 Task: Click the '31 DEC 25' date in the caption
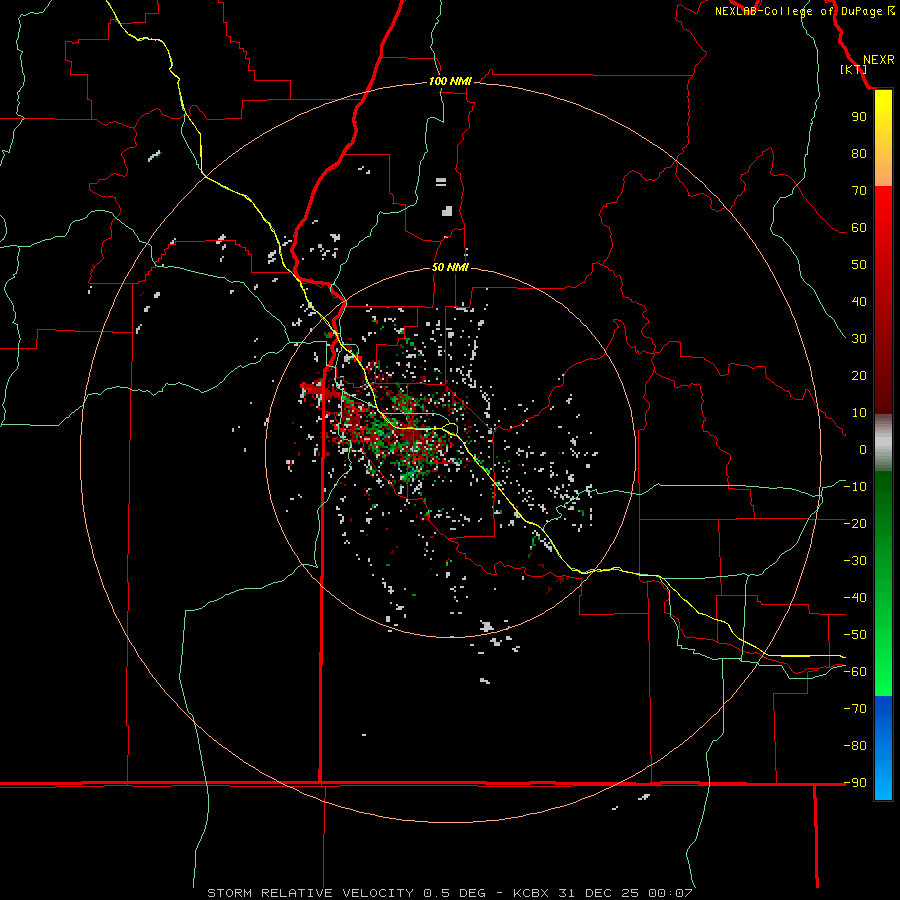599,893
